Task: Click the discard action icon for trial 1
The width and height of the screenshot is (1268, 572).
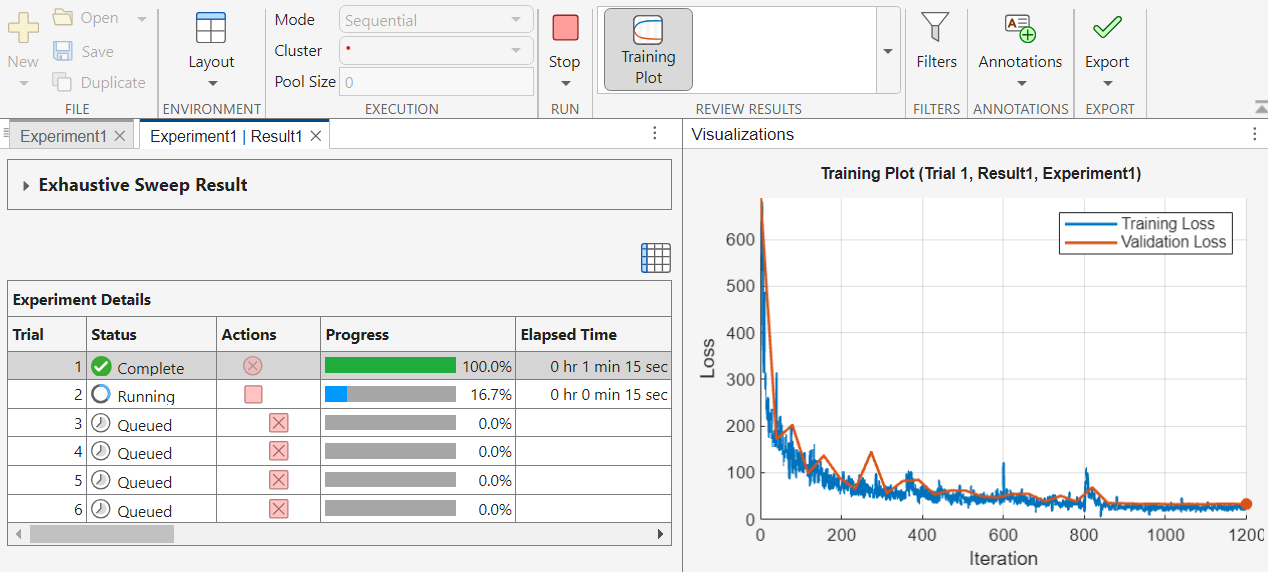Action: click(x=253, y=366)
